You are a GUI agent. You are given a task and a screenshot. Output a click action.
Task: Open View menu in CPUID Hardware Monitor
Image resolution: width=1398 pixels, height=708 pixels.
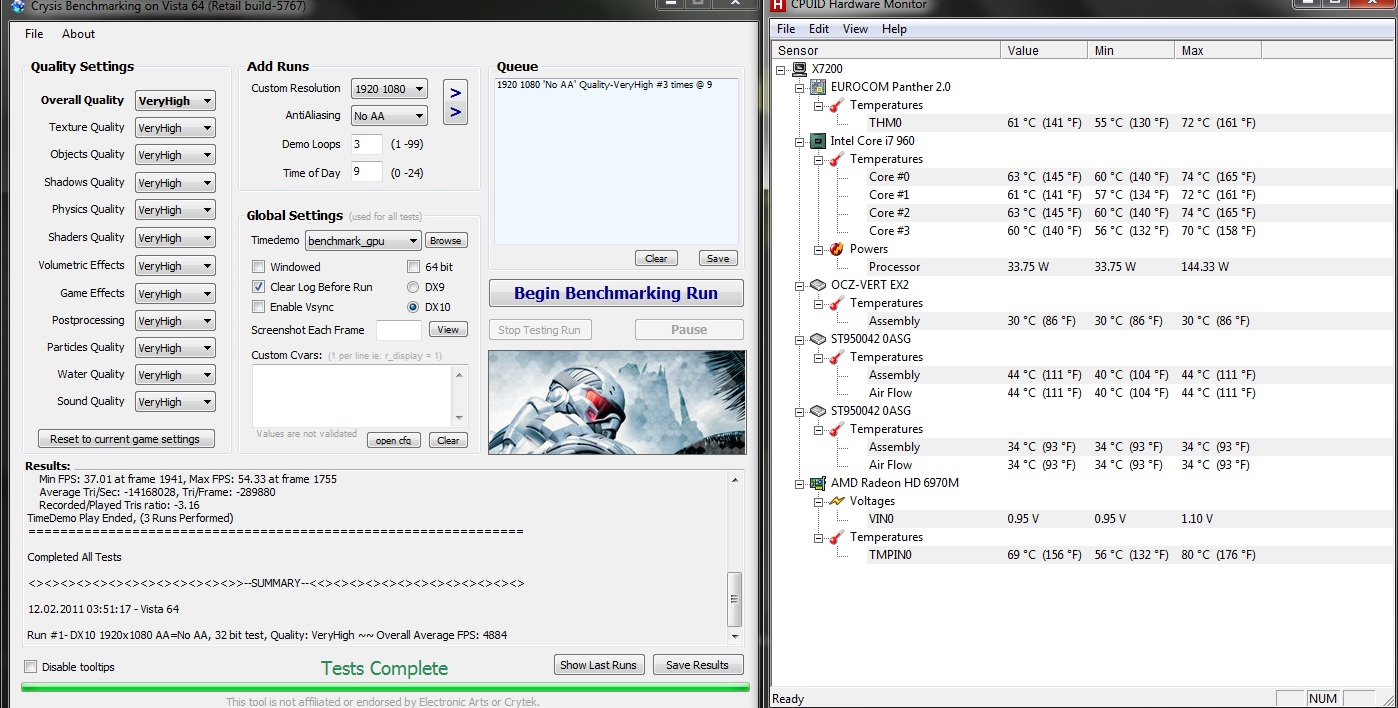point(855,29)
